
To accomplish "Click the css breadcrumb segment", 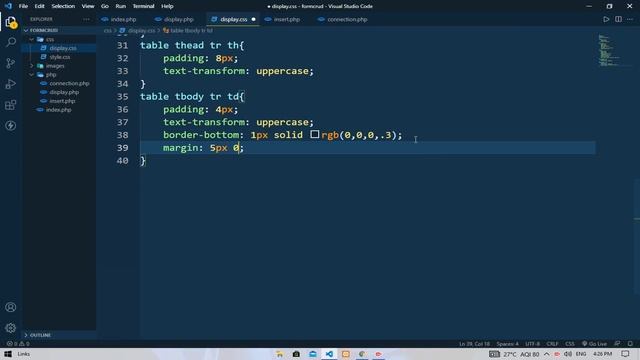I will [107, 31].
